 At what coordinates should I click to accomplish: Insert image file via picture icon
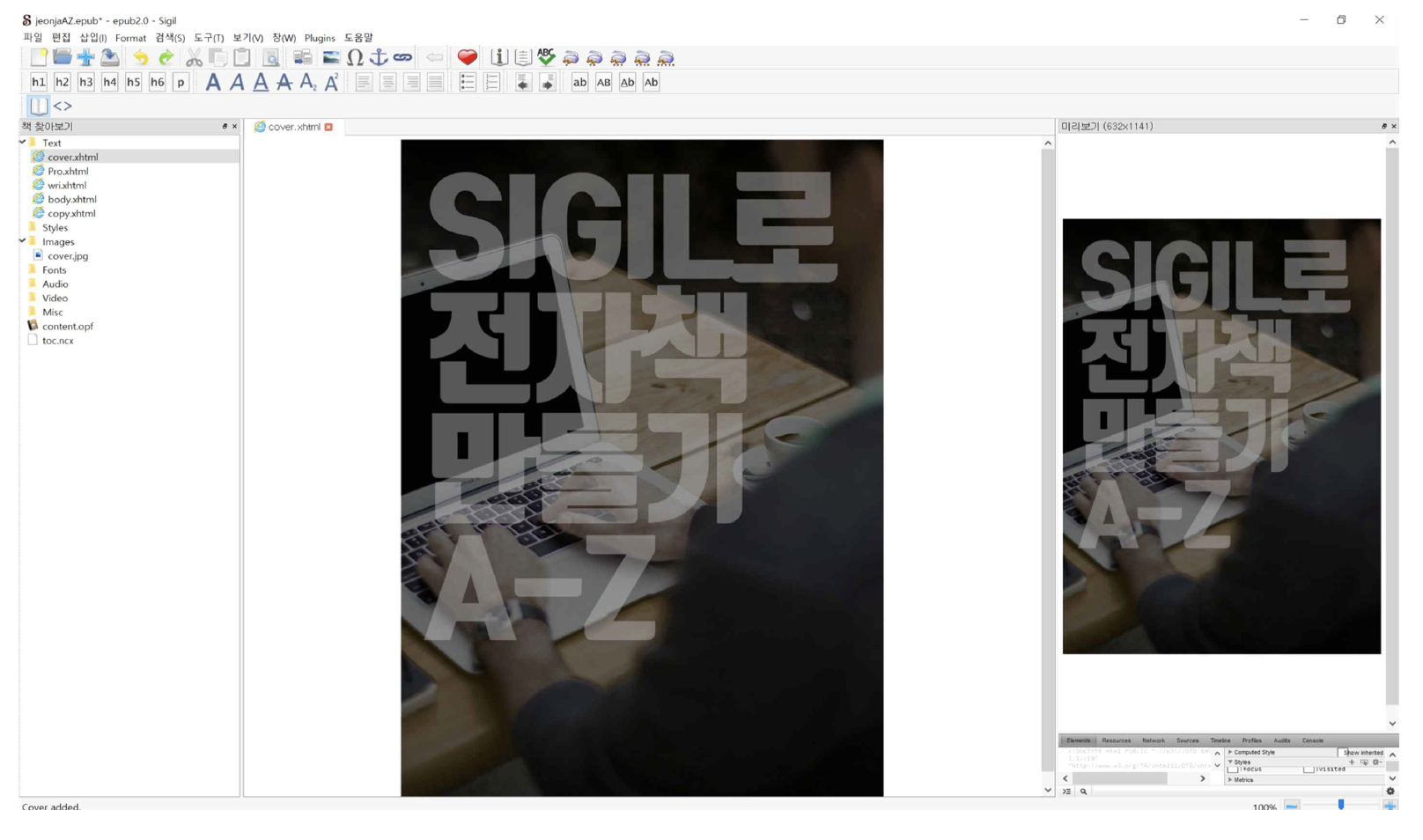(x=331, y=57)
